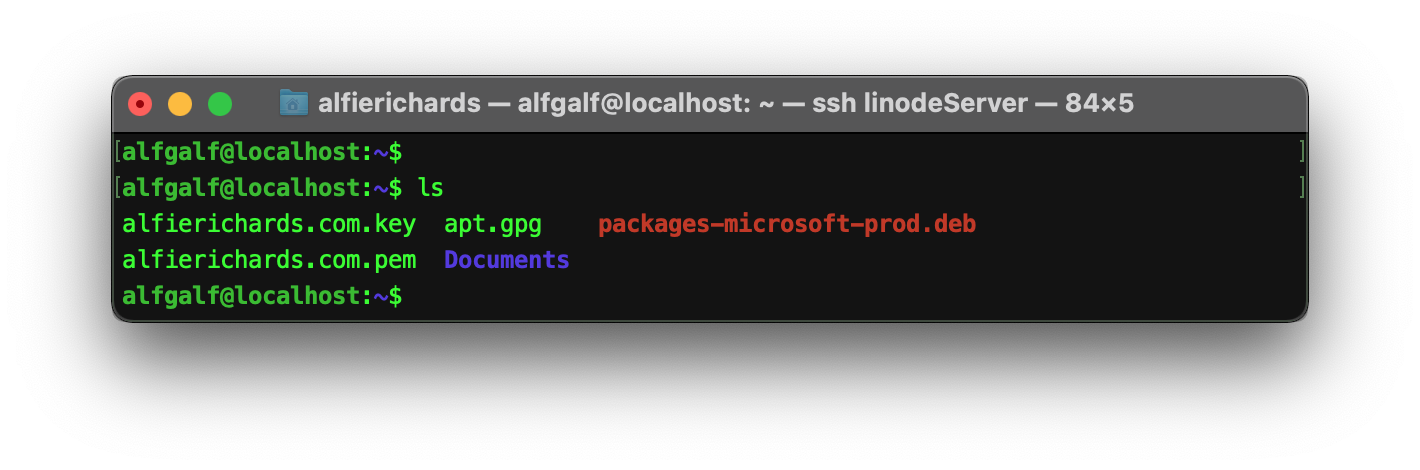
Task: Click the blue Documents directory name
Action: click(x=507, y=260)
